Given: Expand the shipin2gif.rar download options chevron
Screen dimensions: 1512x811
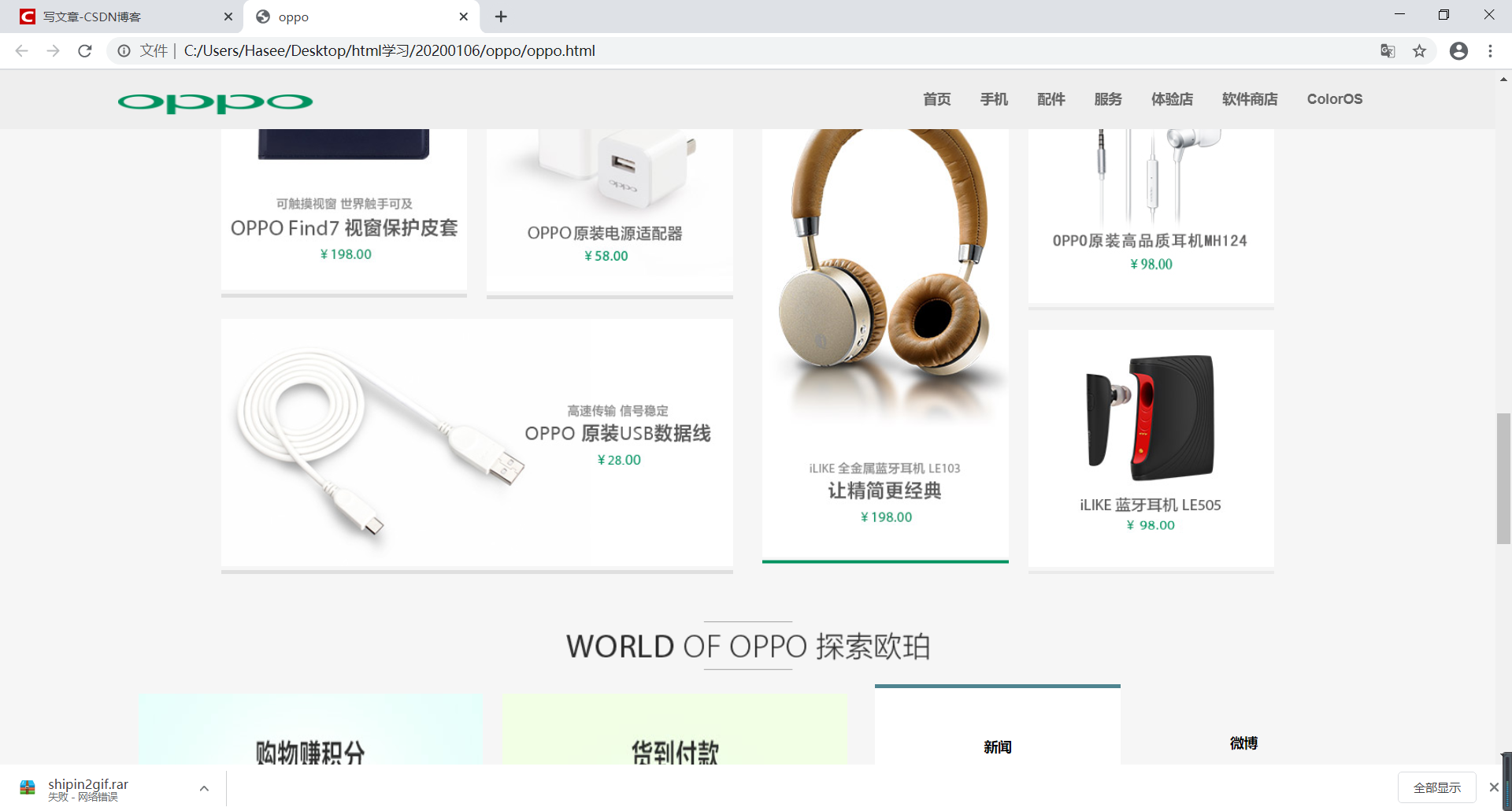Looking at the screenshot, I should tap(204, 787).
